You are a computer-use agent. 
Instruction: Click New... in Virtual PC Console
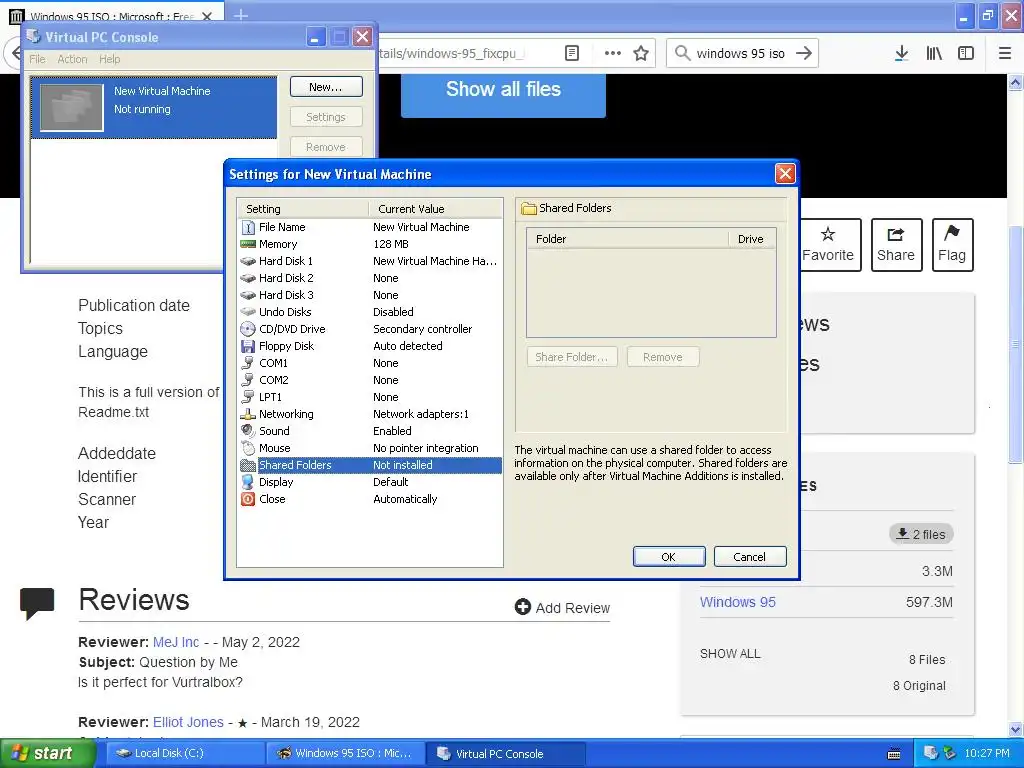[x=326, y=87]
